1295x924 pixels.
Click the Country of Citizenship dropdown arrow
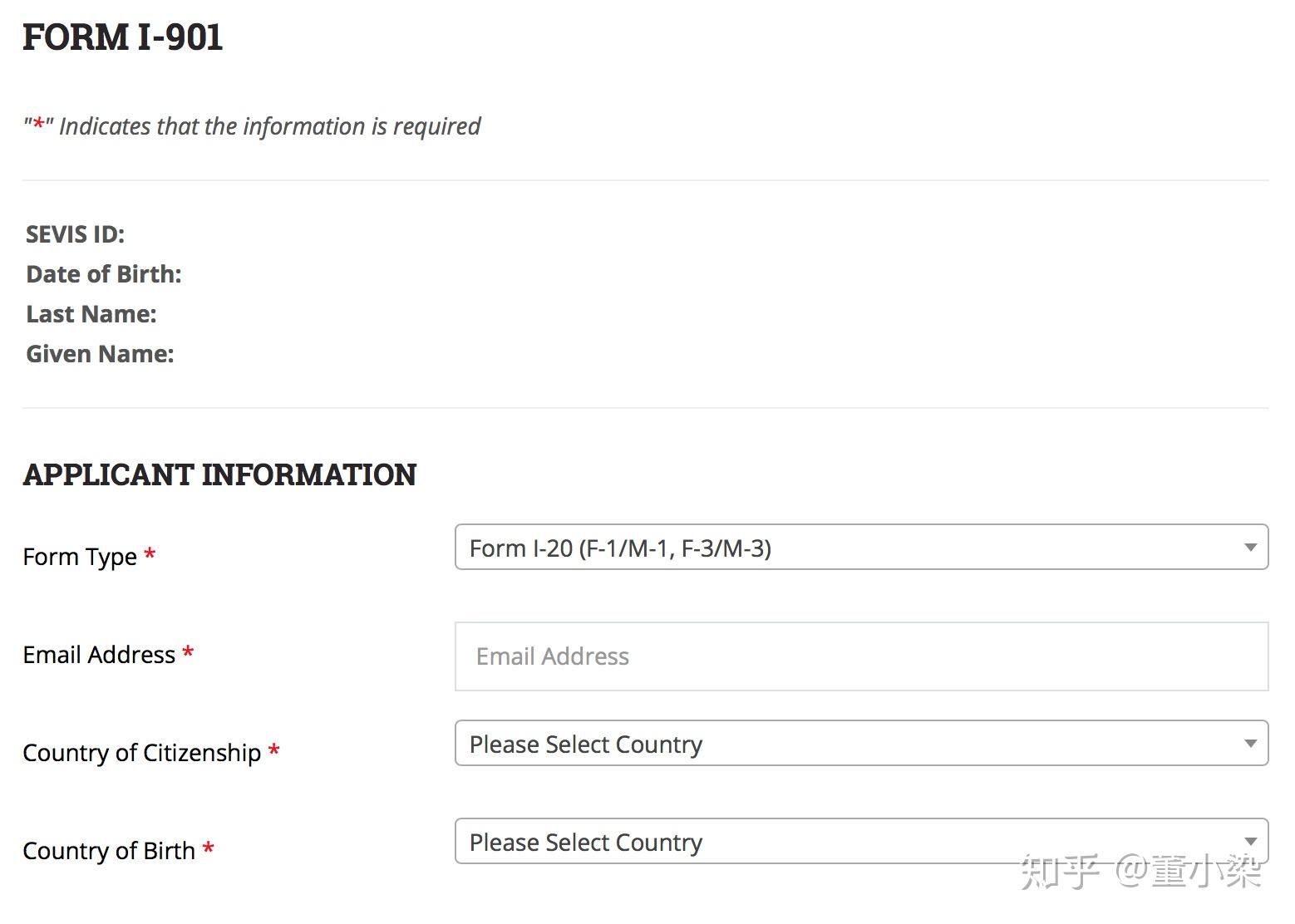[1249, 744]
